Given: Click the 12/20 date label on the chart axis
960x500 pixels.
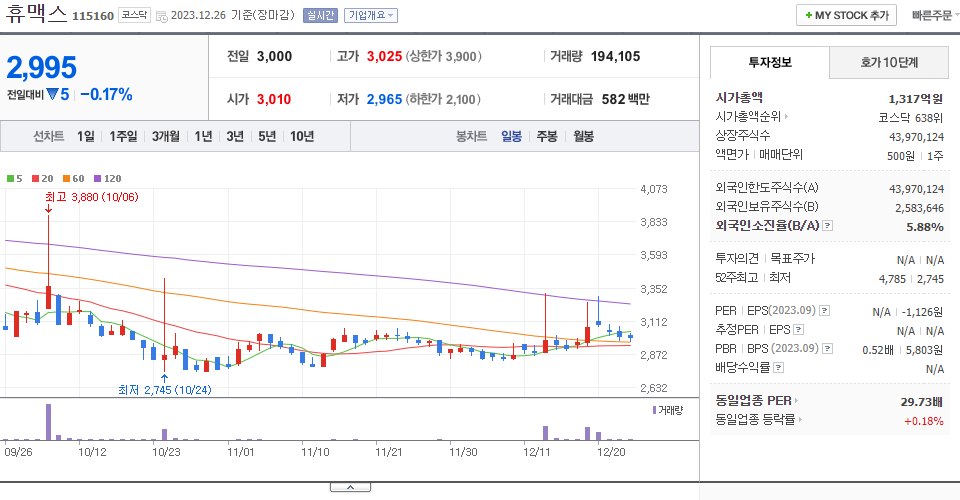Looking at the screenshot, I should click(611, 452).
